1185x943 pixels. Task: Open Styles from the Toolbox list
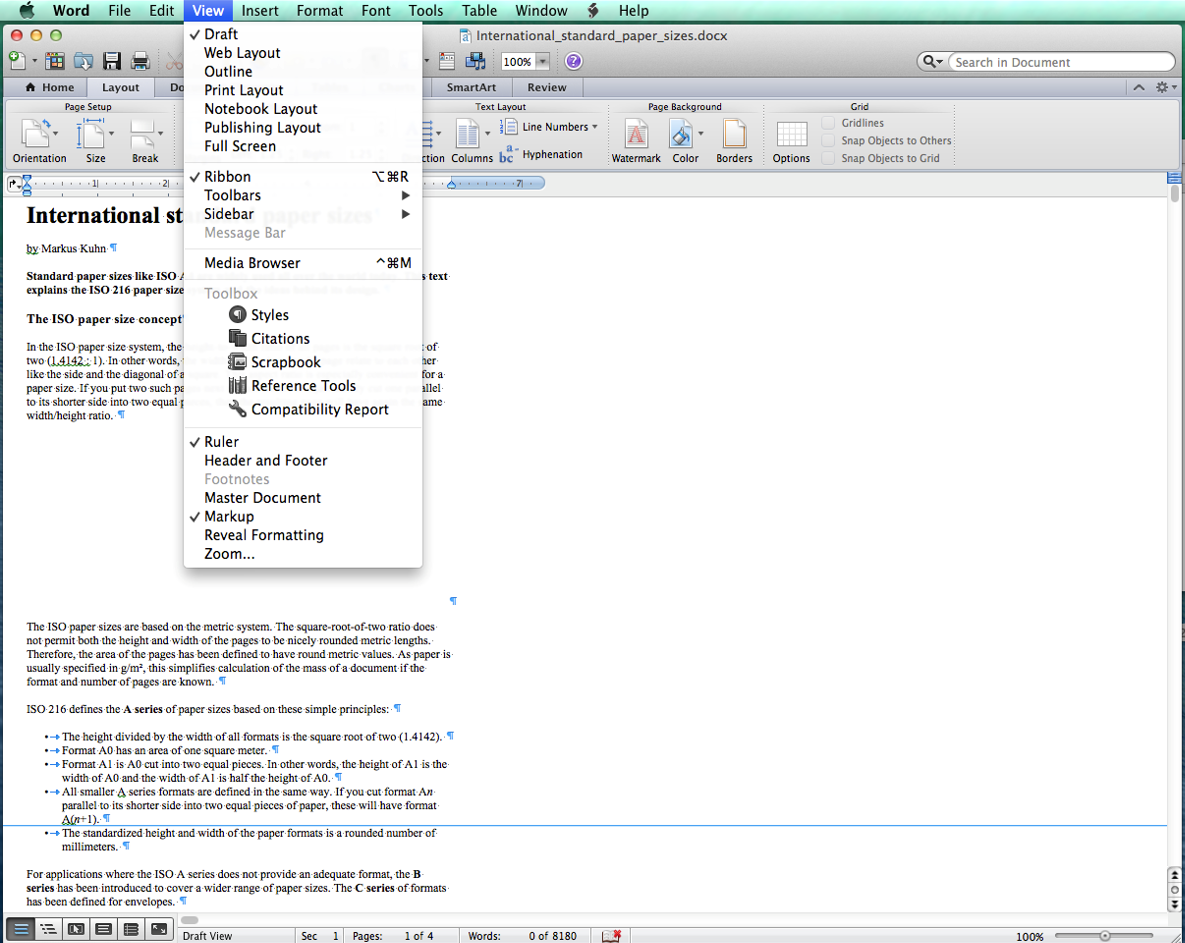coord(269,315)
